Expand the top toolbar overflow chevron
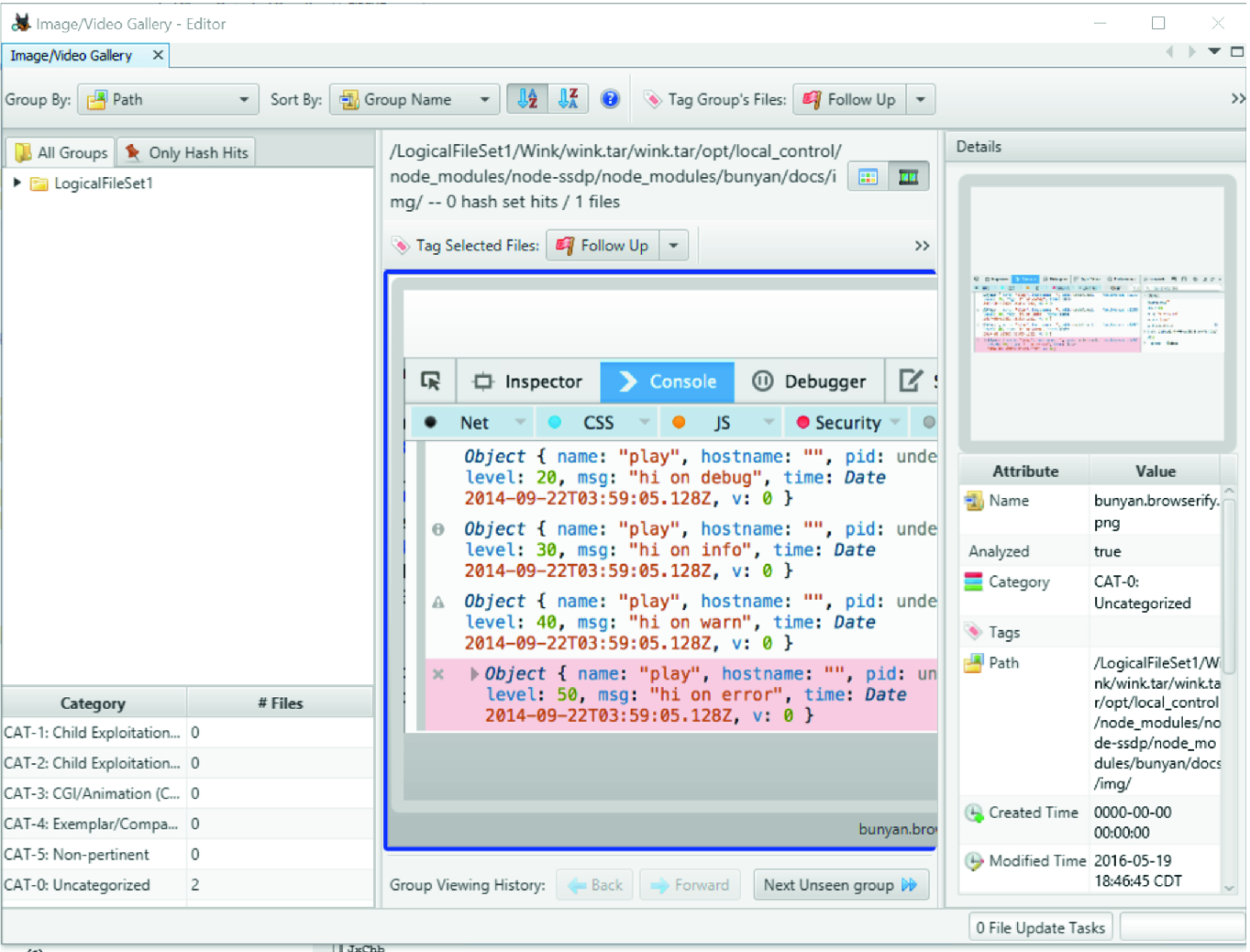 pyautogui.click(x=1237, y=98)
